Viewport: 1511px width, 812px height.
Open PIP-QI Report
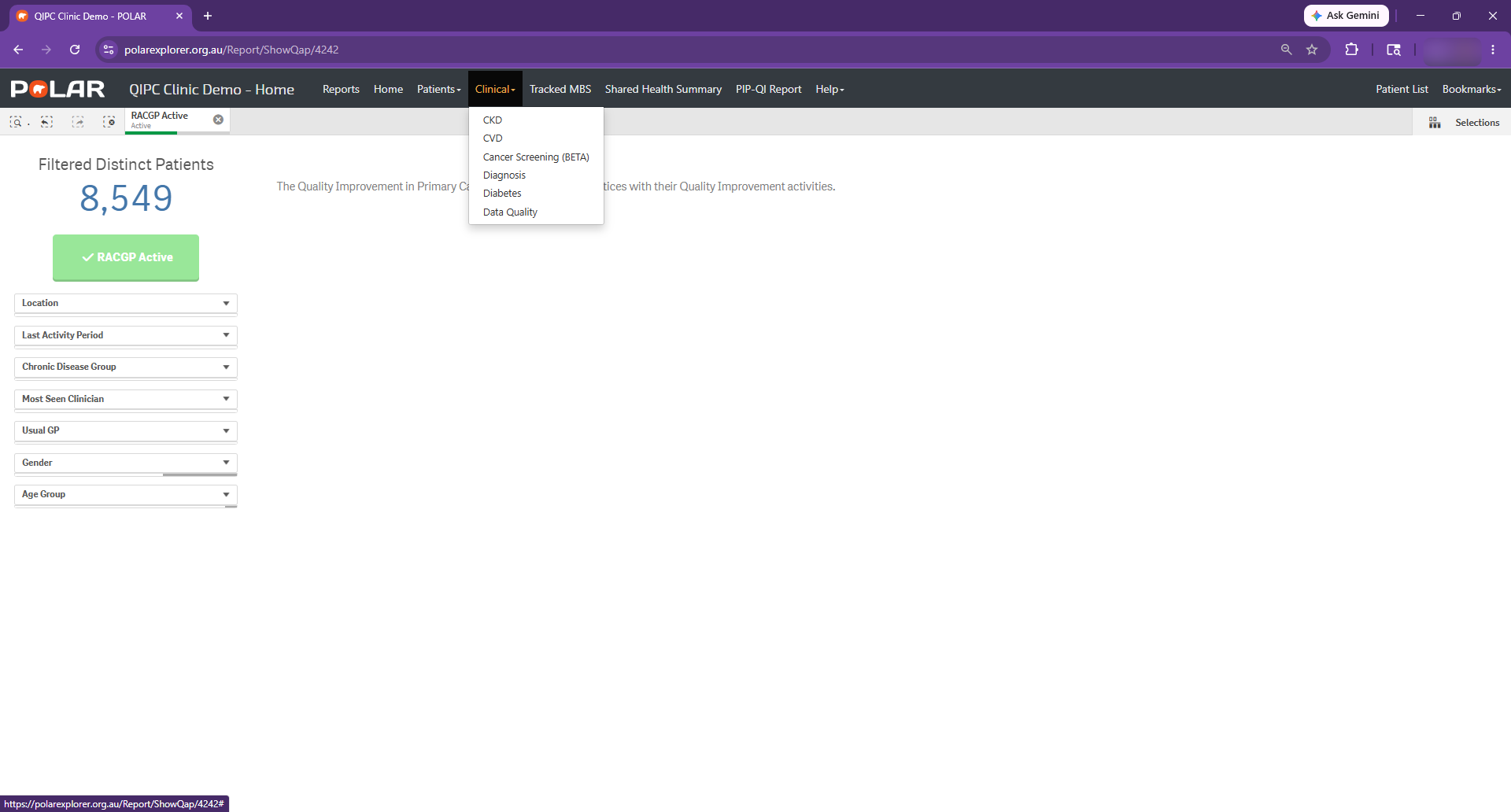768,89
